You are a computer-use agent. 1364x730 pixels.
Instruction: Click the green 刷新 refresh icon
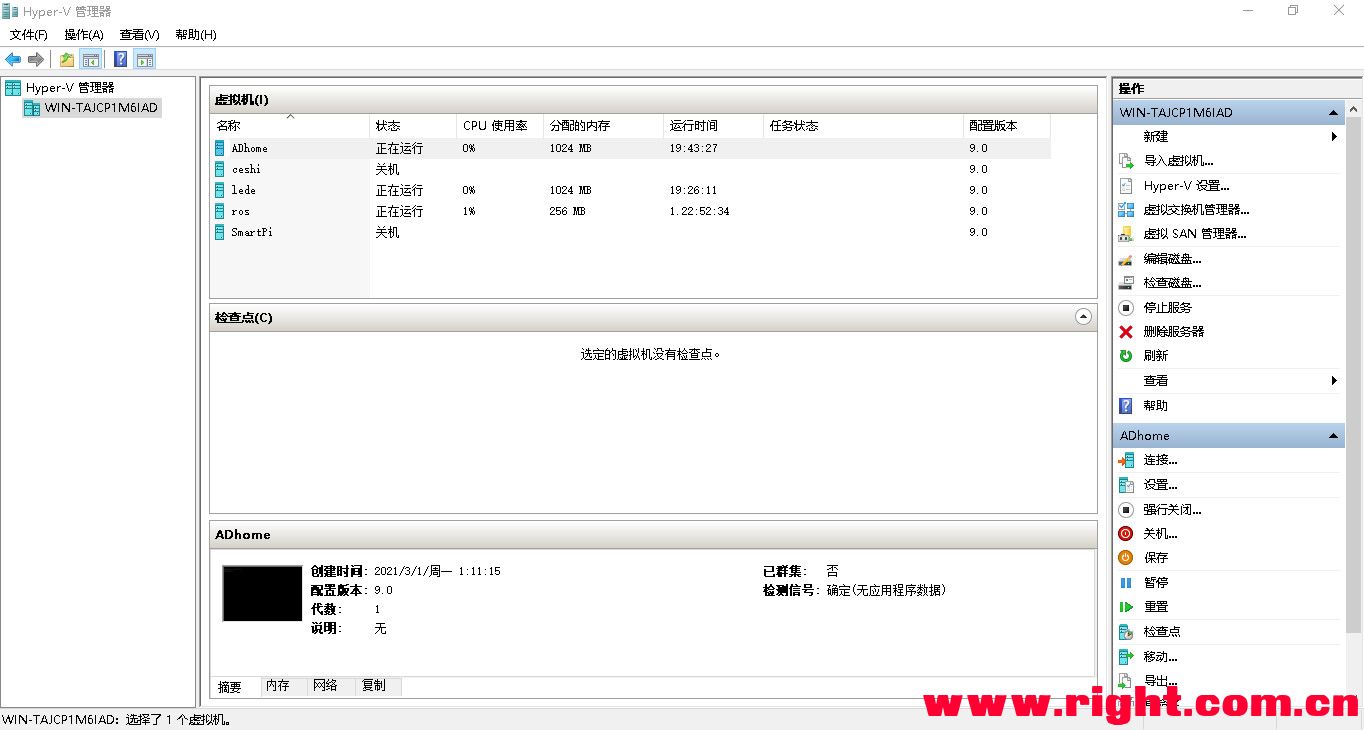click(x=1126, y=356)
